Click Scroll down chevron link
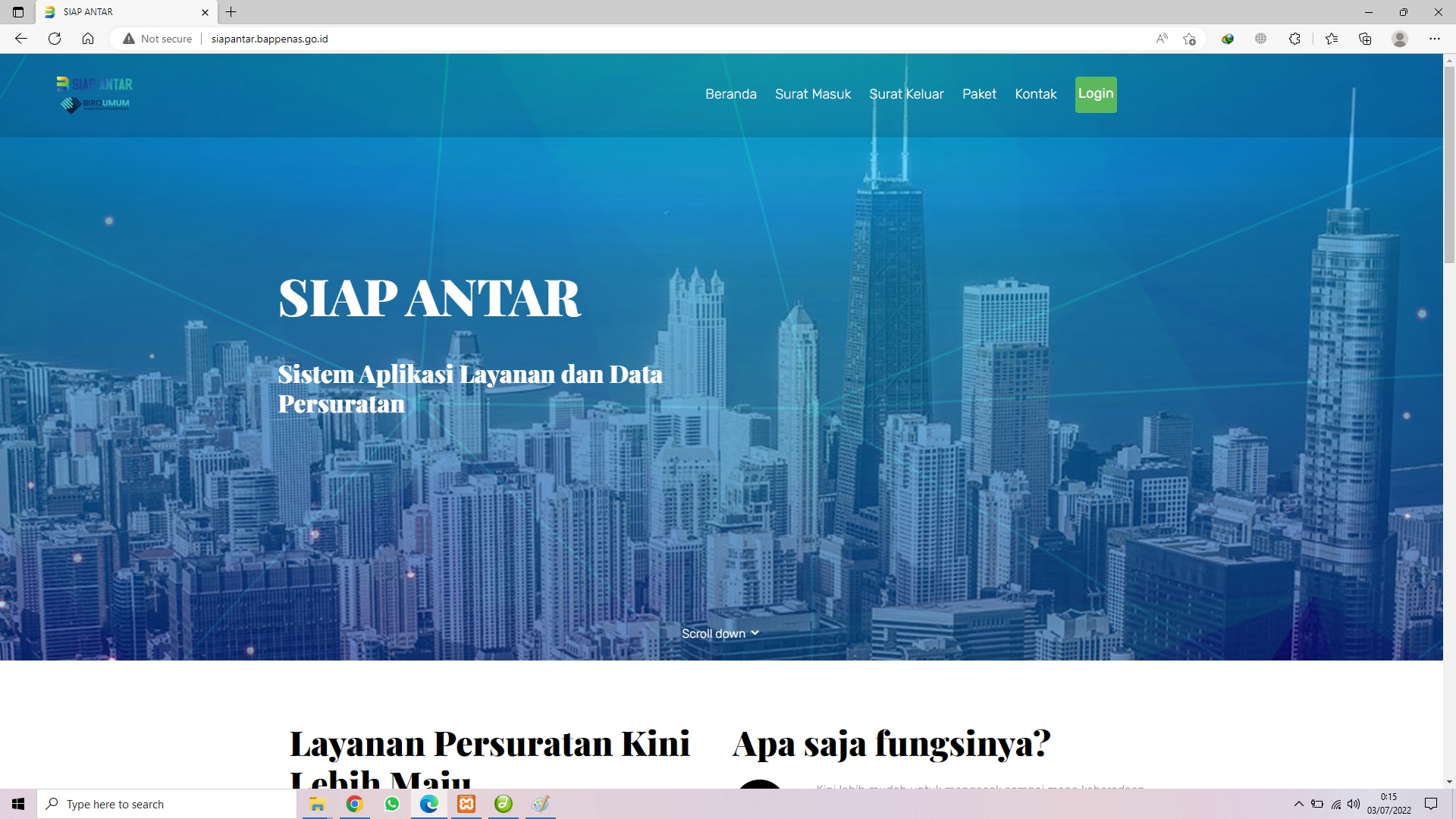1456x819 pixels. [720, 633]
